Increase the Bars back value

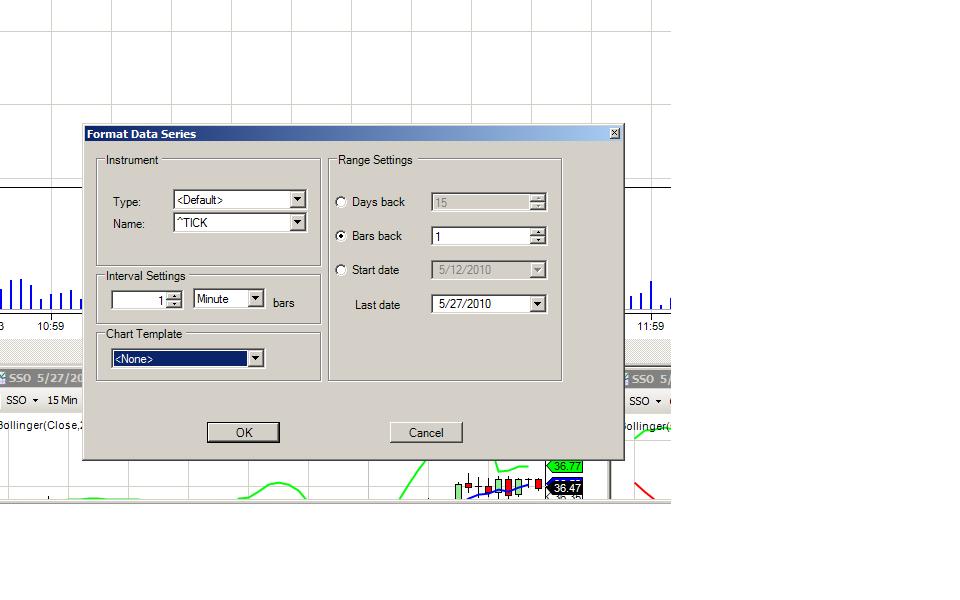[x=538, y=232]
